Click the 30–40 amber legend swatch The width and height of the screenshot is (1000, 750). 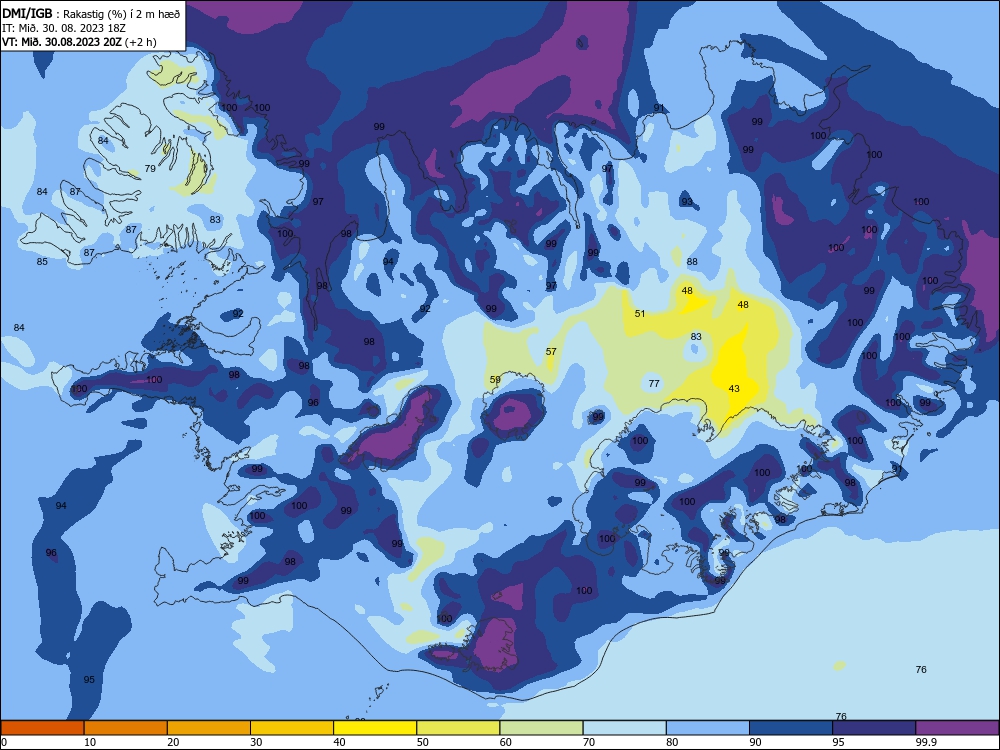point(292,728)
